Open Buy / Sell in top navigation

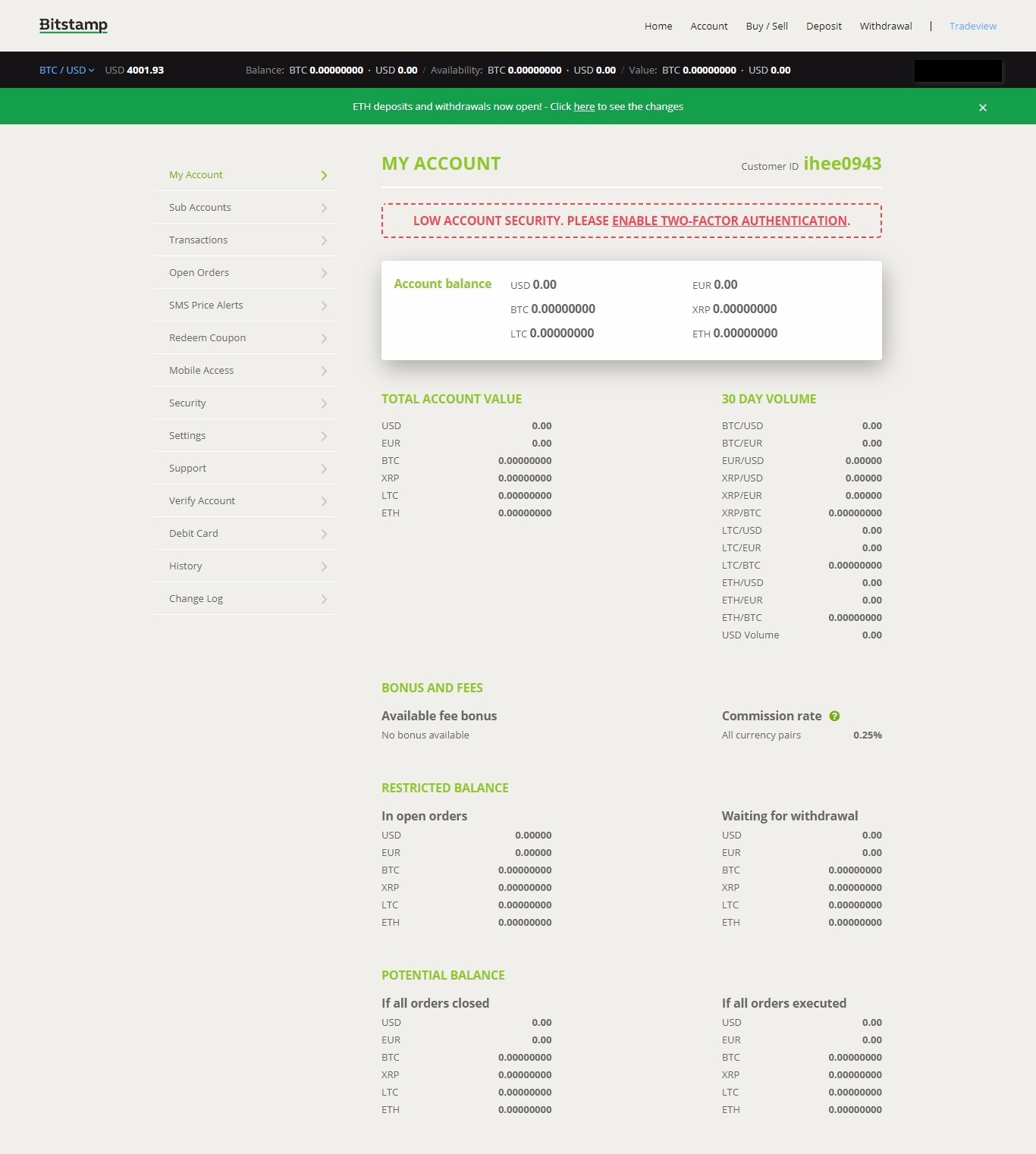(x=767, y=26)
